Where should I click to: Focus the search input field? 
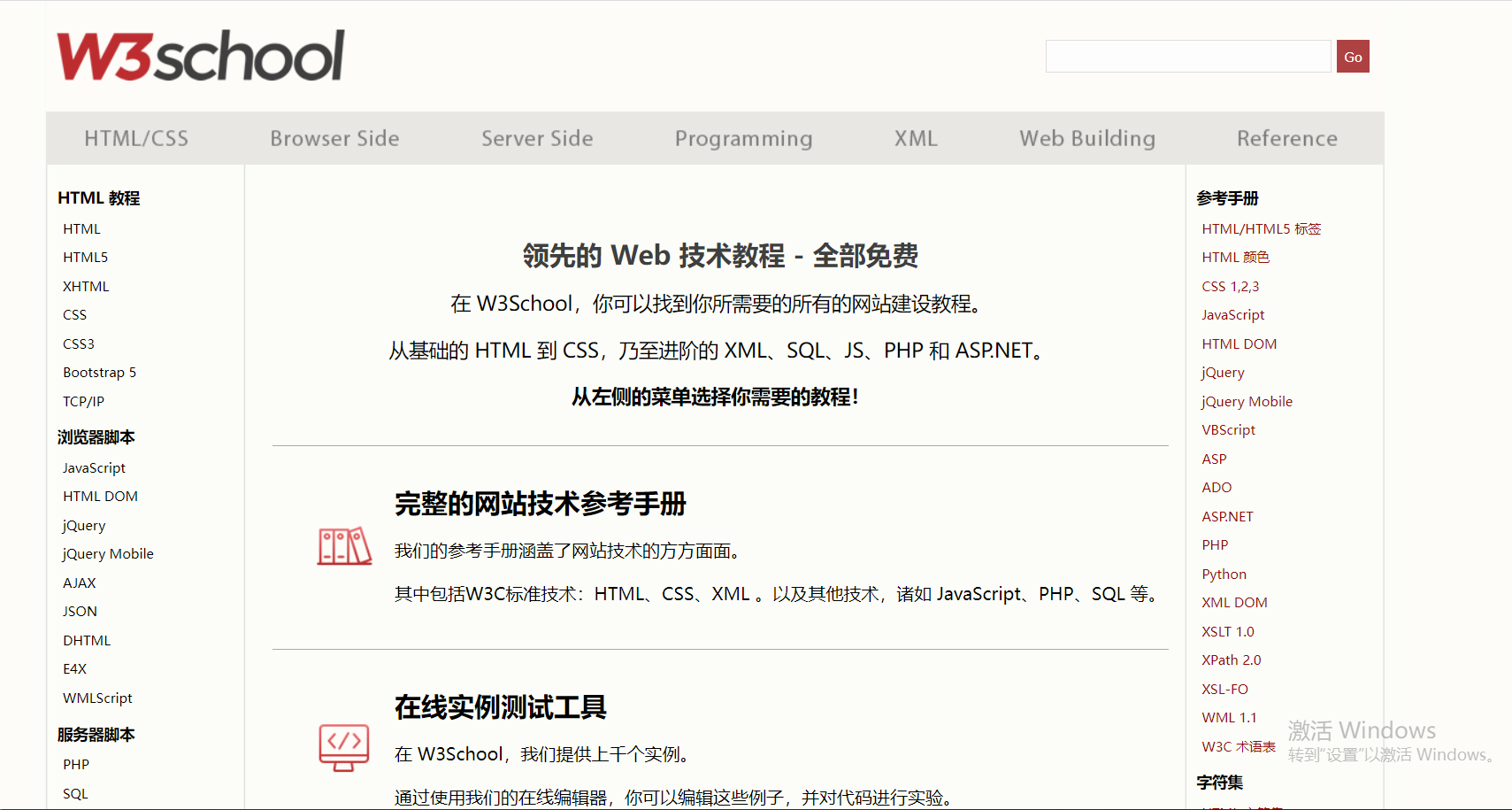(1187, 57)
